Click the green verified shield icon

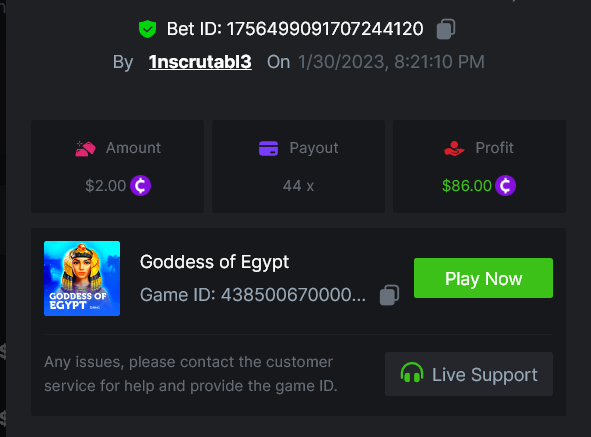click(x=147, y=29)
